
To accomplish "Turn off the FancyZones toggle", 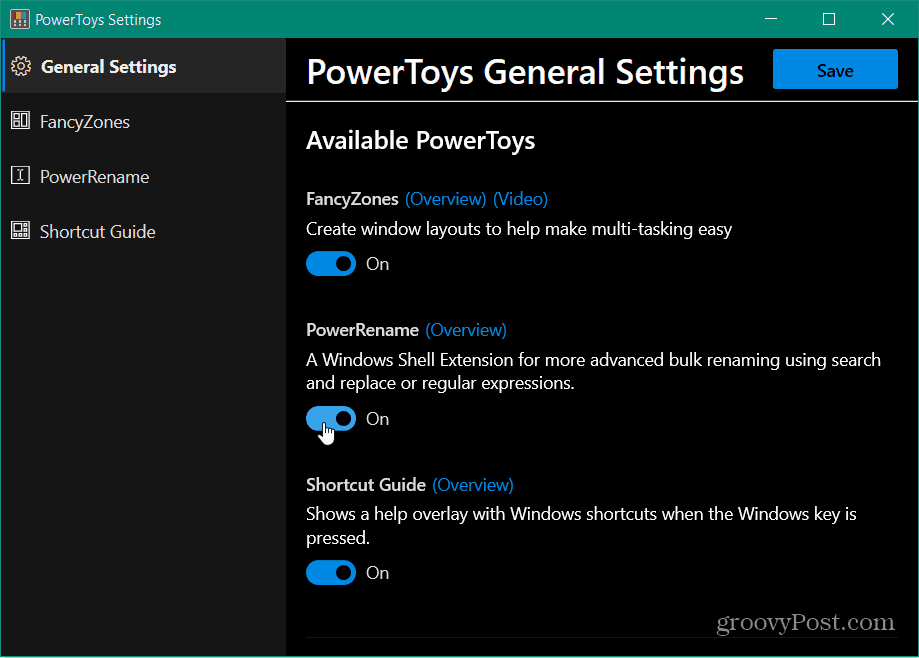I will pyautogui.click(x=331, y=264).
